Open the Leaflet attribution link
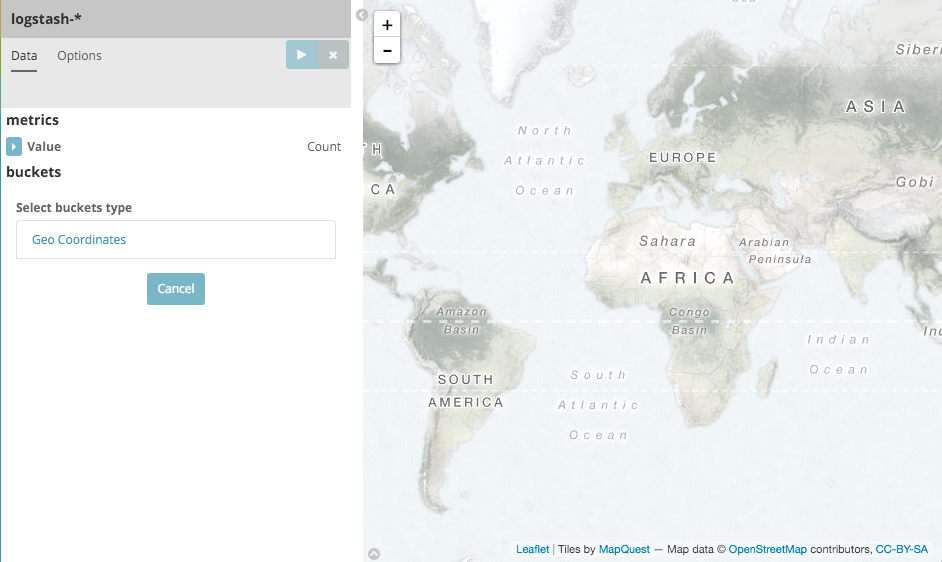 click(532, 549)
